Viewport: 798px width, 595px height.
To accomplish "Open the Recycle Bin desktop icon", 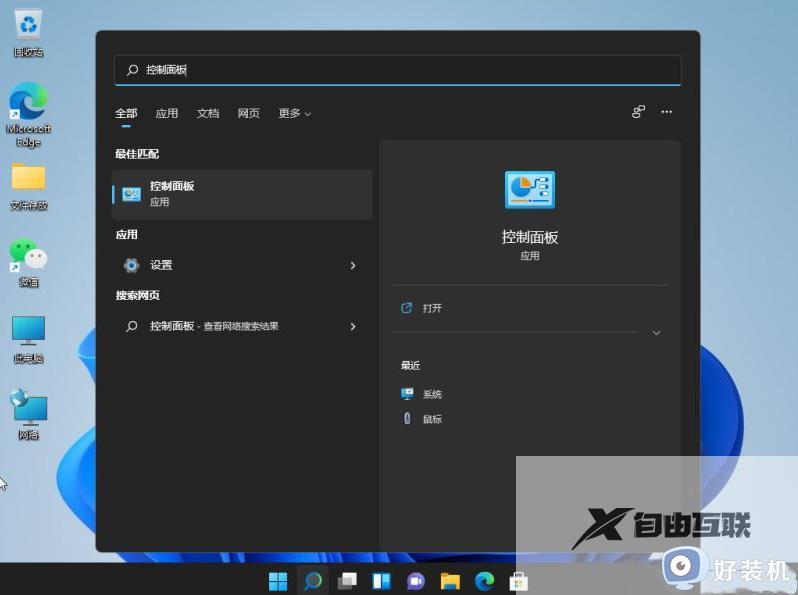I will (28, 34).
